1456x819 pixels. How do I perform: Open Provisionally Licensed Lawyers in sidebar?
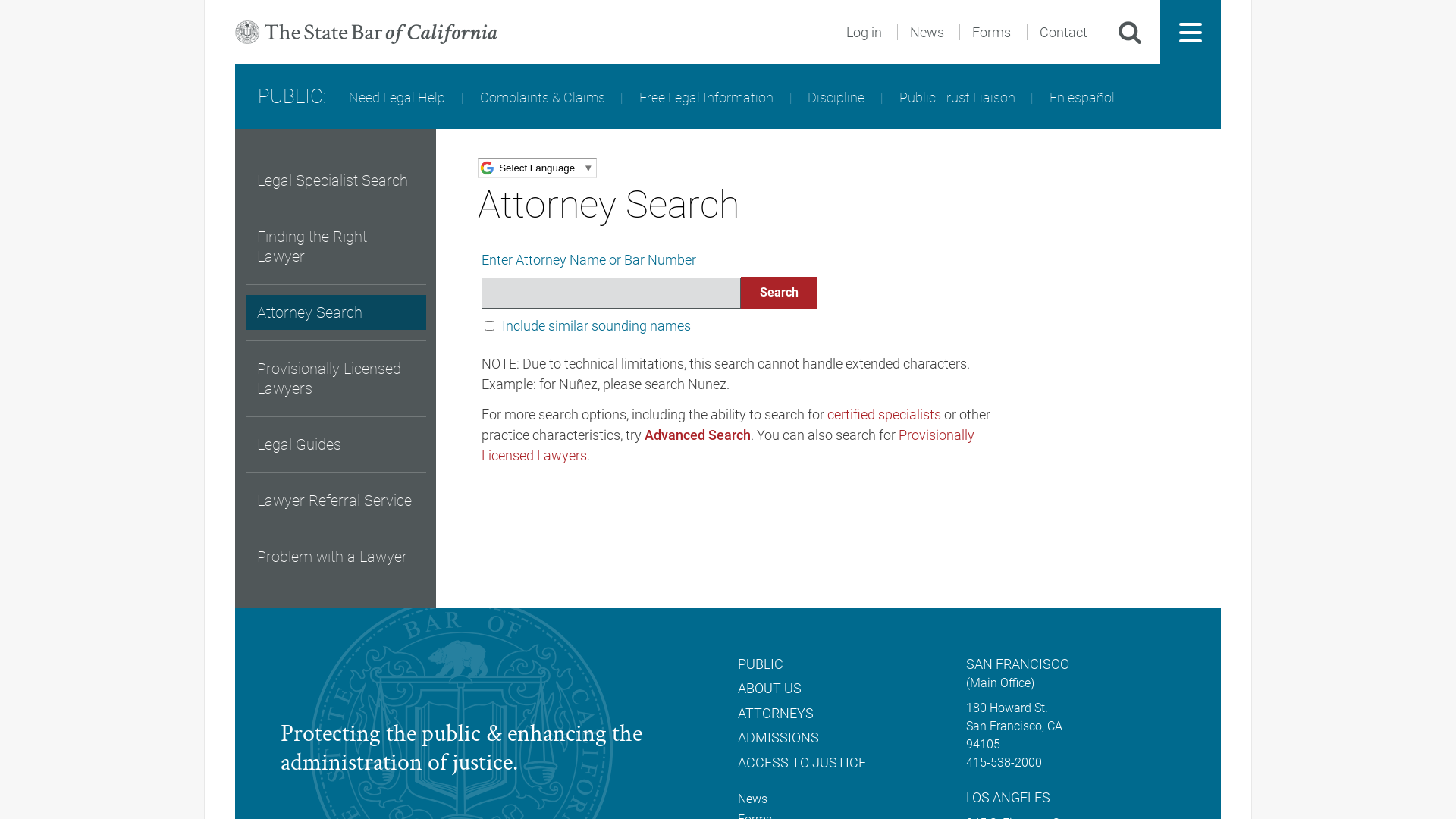click(336, 378)
